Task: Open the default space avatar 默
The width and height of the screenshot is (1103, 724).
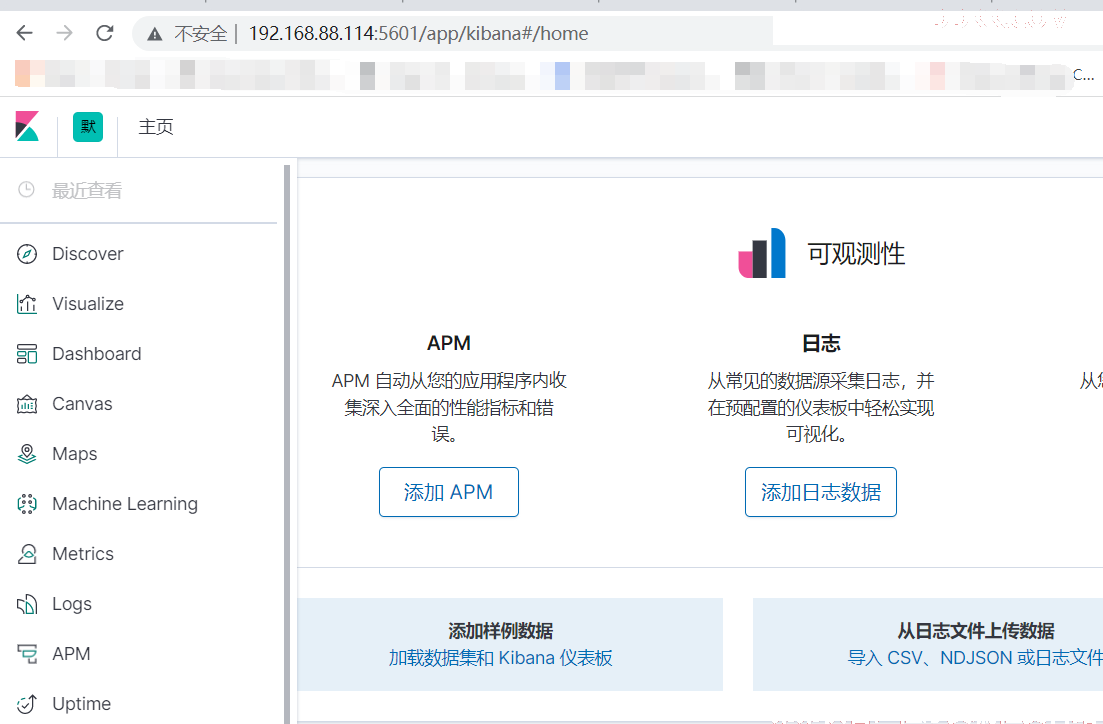Action: click(88, 127)
